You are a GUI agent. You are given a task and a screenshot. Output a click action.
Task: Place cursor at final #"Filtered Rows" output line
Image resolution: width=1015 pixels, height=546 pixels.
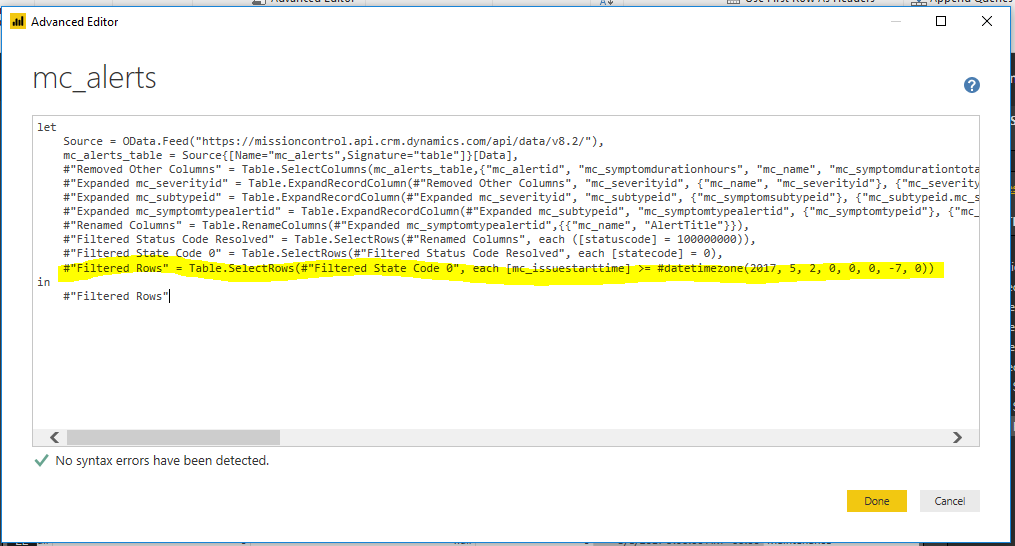[116, 296]
